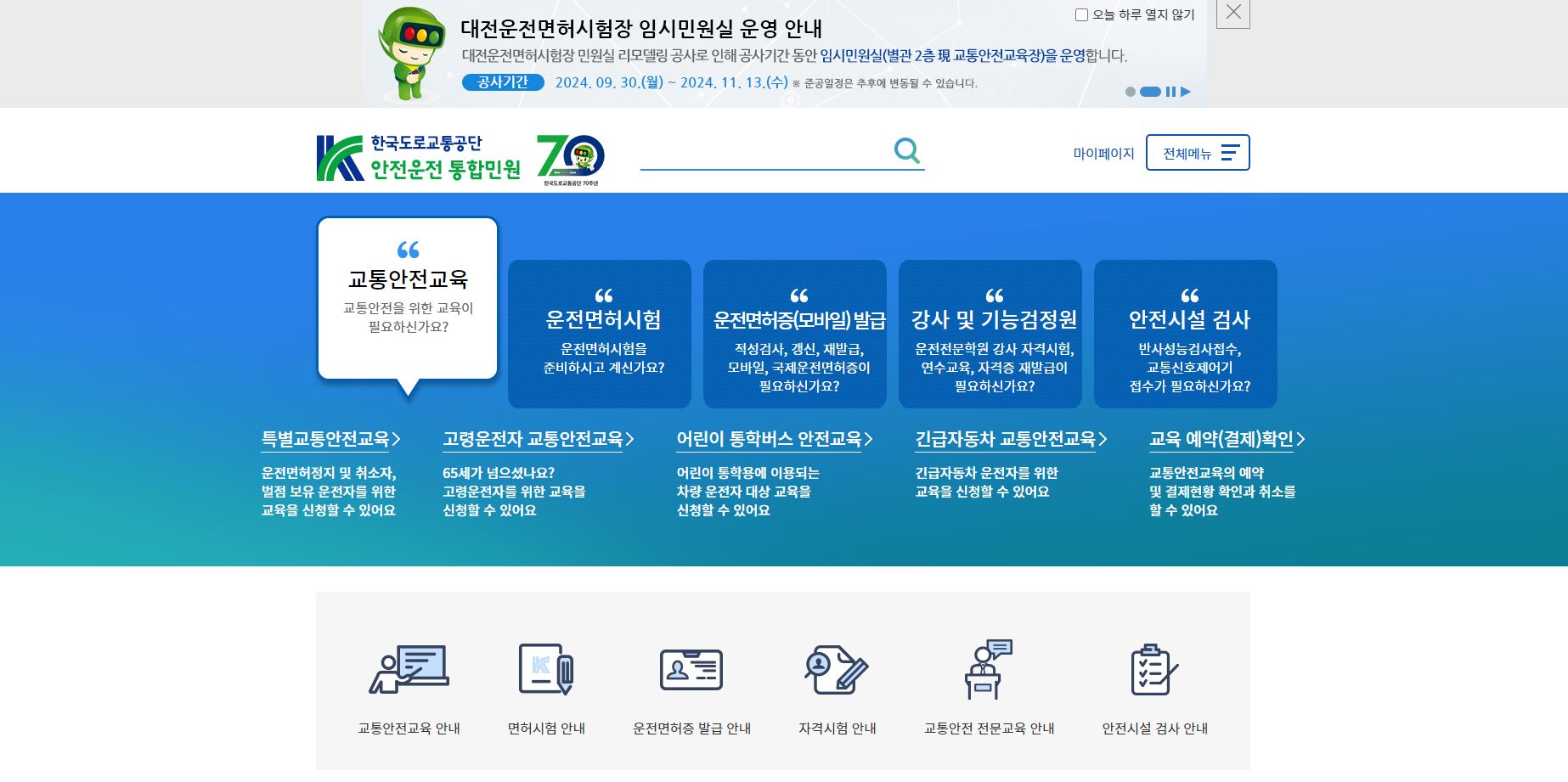The image size is (1568, 782).
Task: Click the search magnifier icon
Action: click(x=906, y=151)
